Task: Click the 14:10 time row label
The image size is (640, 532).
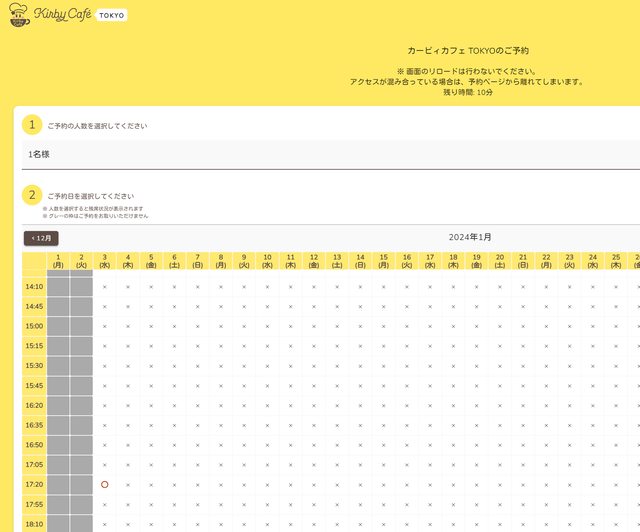Action: (x=34, y=286)
